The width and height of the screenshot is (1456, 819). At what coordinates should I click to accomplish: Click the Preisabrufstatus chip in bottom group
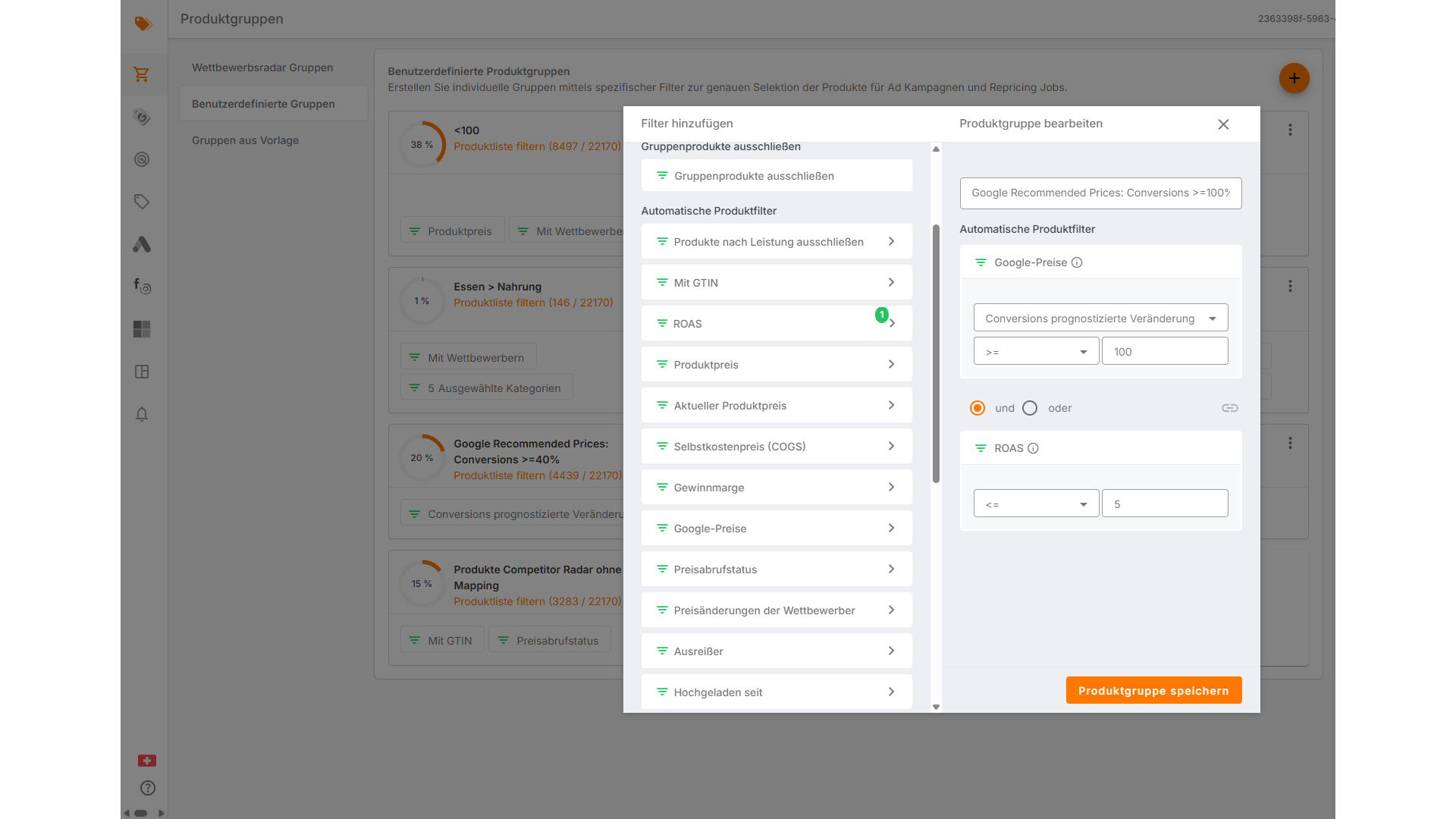coord(549,641)
